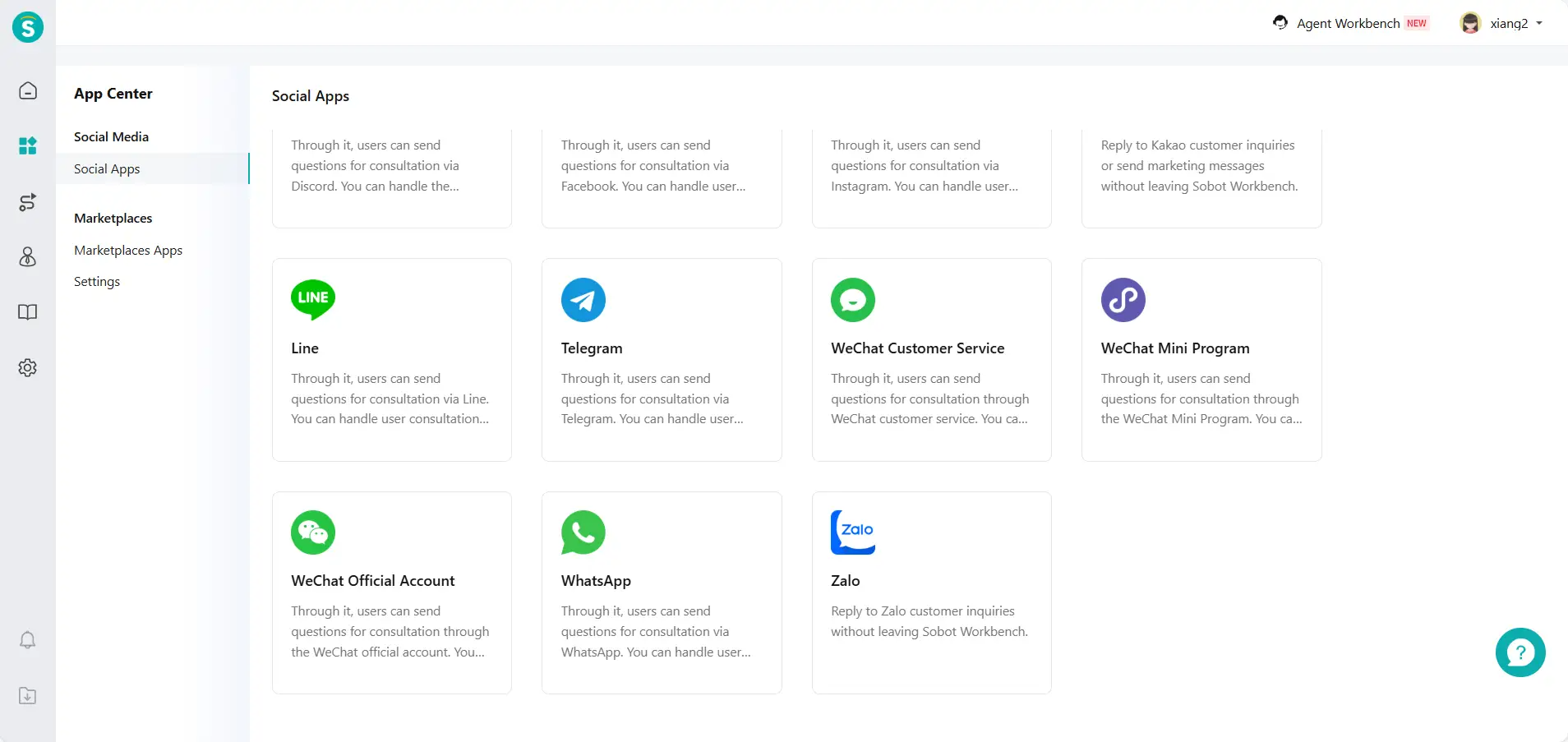Click the Social Media section heading
This screenshot has height=742, width=1568.
tap(111, 136)
